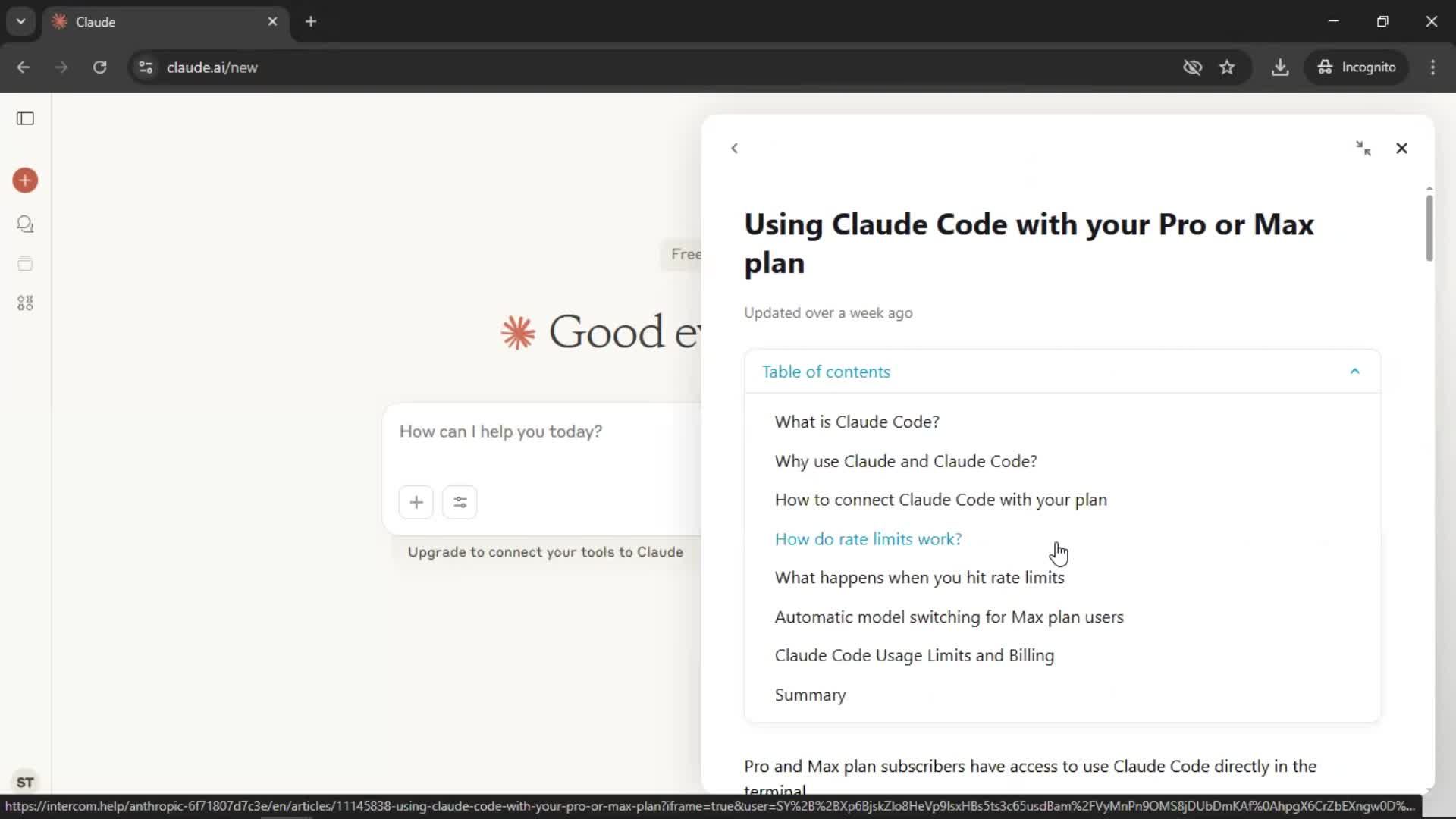View site information icon in address bar

click(146, 67)
